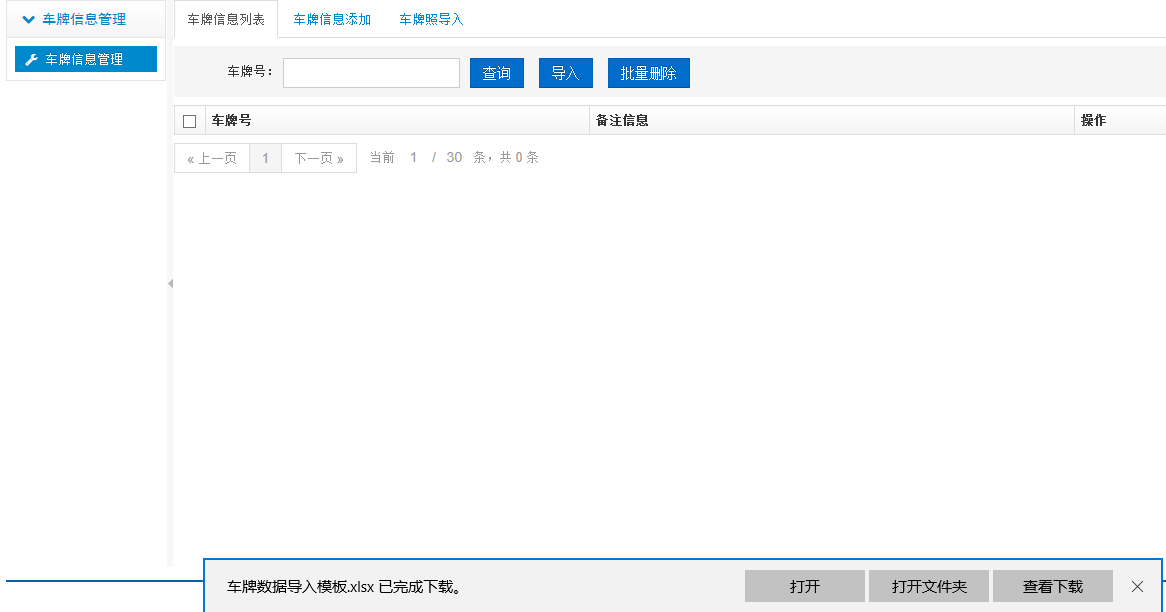
Task: Click the wrench icon beside 车牌信息管理
Action: coord(31,59)
